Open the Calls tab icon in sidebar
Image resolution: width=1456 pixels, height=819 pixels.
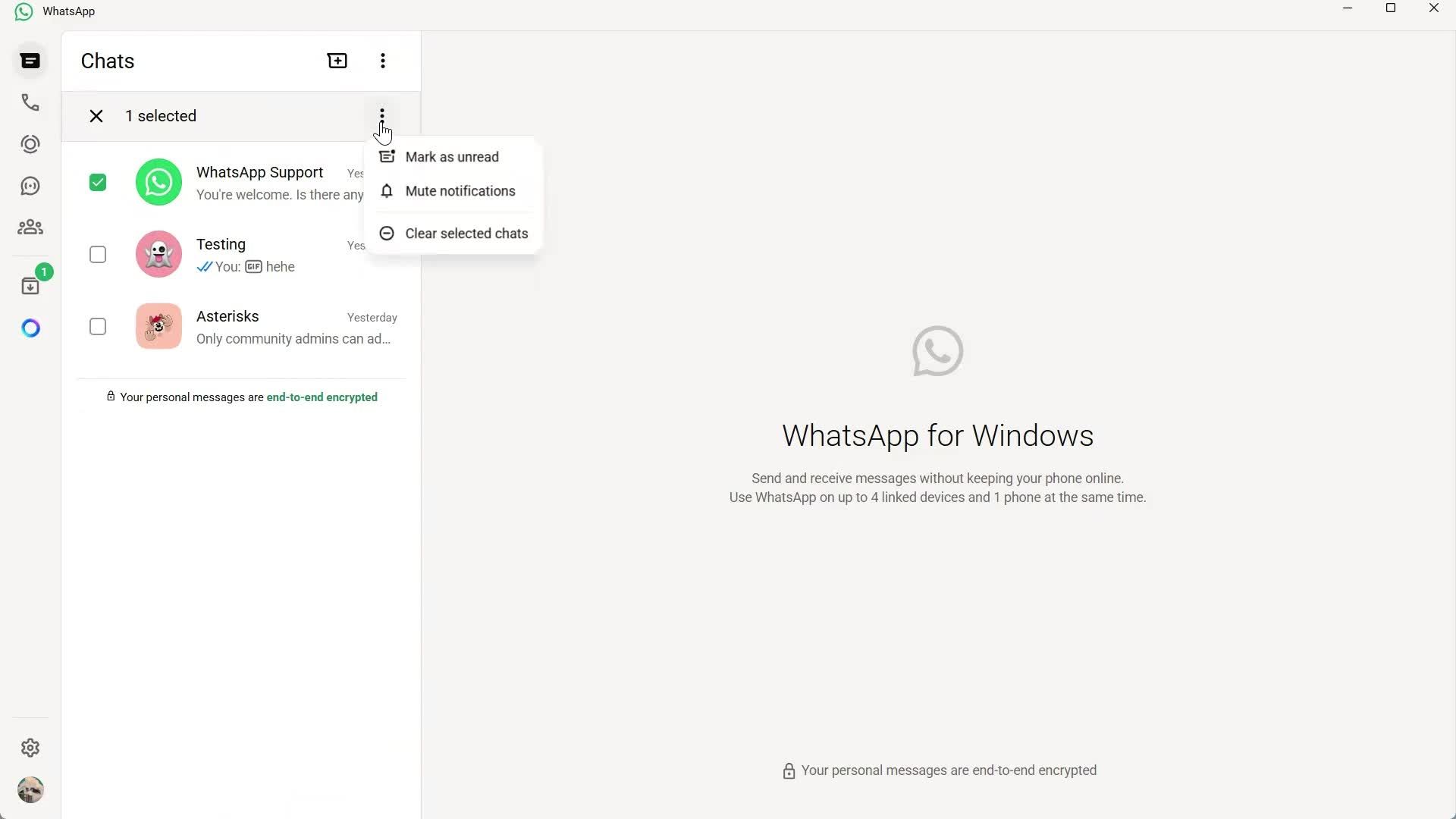[x=30, y=102]
